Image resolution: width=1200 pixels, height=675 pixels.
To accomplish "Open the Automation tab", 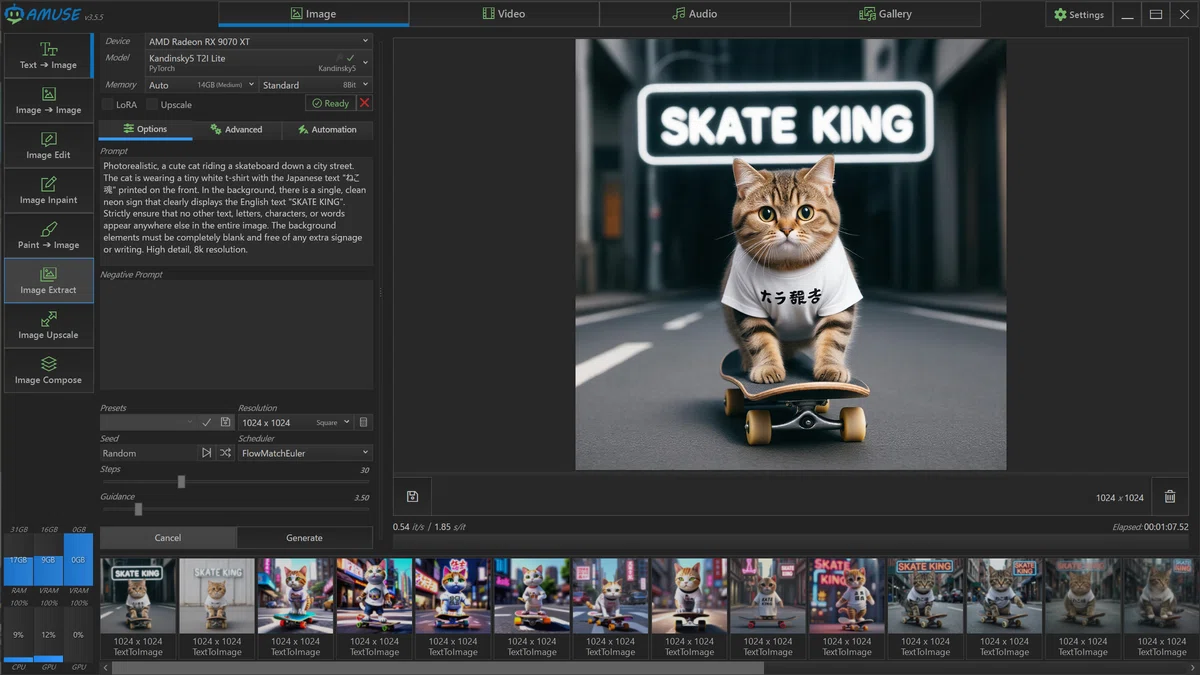I will click(x=327, y=129).
